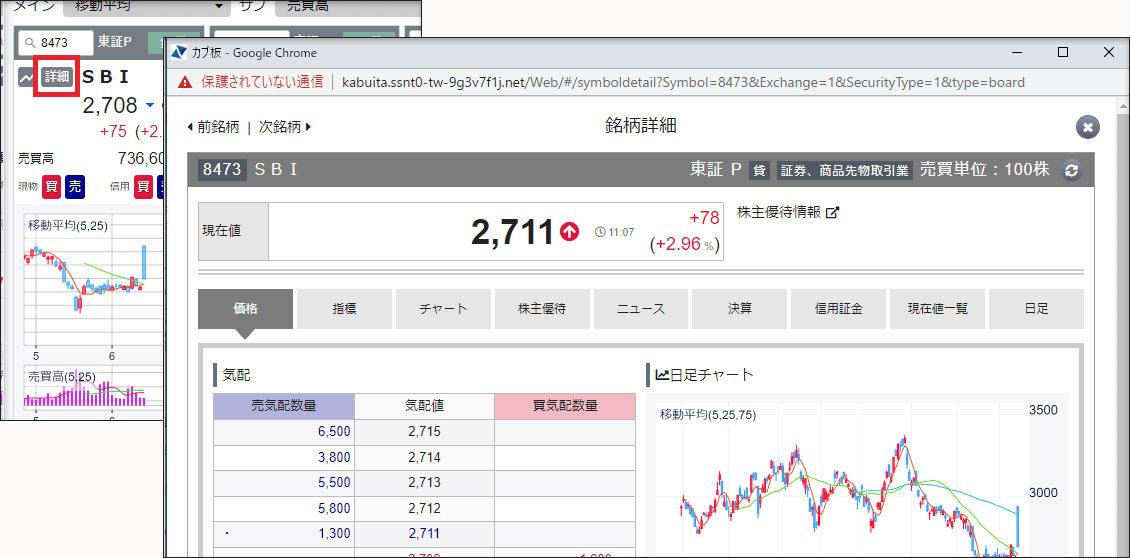This screenshot has height=558, width=1130.
Task: Click the sell quantity 5,500 cell
Action: [284, 482]
